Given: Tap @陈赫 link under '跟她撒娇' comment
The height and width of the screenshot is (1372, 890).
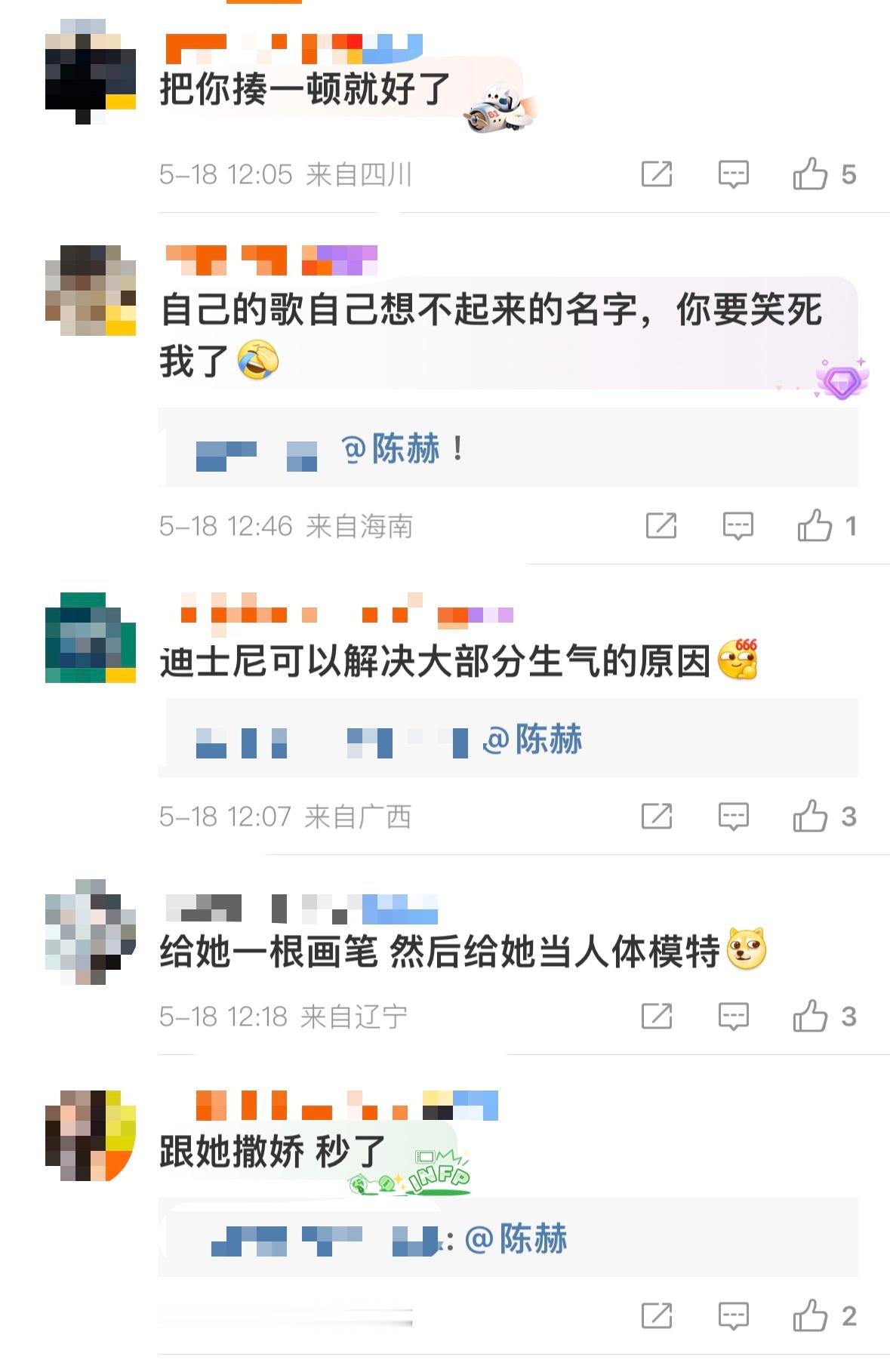Looking at the screenshot, I should click(516, 1239).
